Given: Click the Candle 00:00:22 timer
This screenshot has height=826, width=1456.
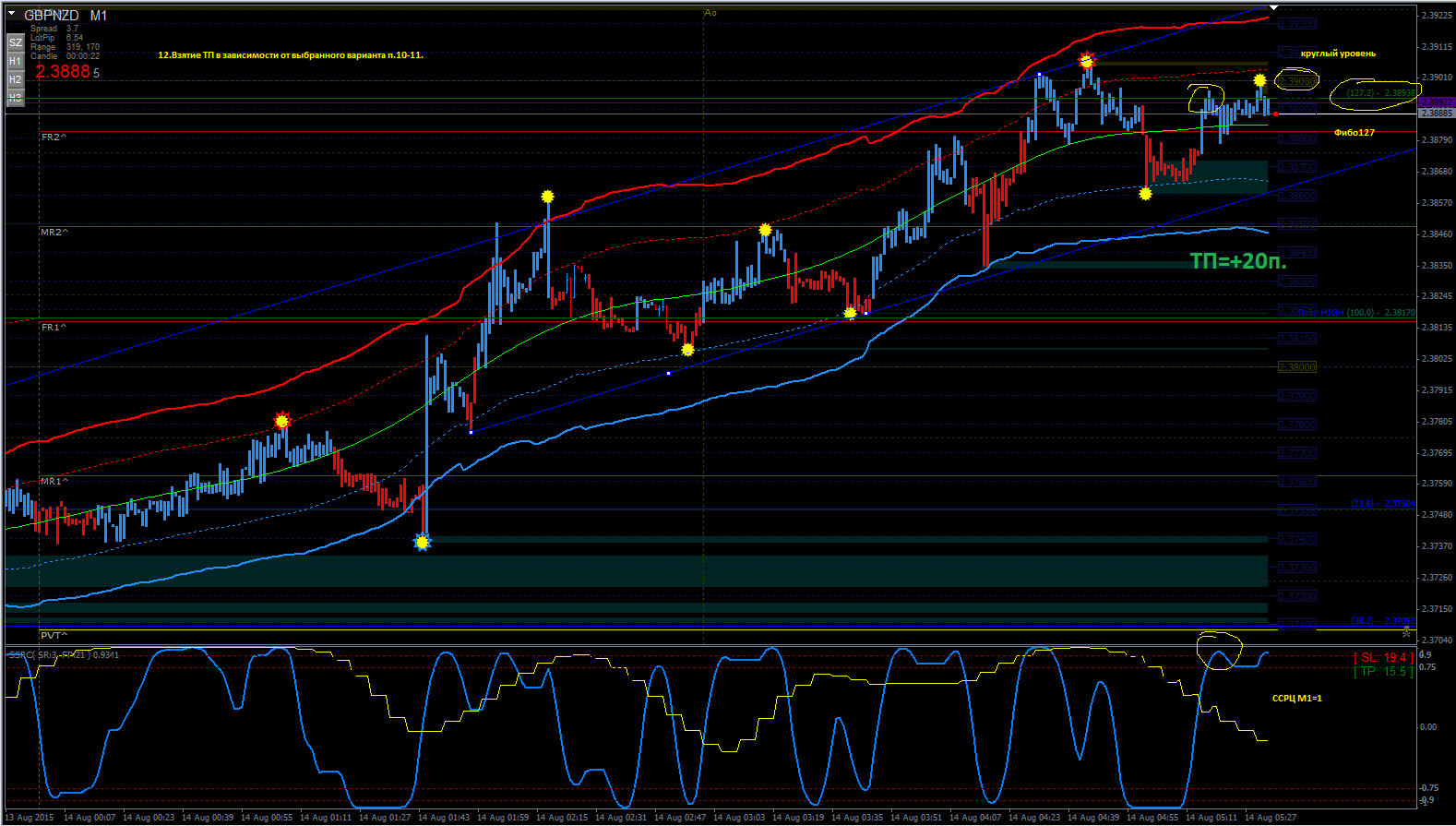Looking at the screenshot, I should tap(66, 56).
